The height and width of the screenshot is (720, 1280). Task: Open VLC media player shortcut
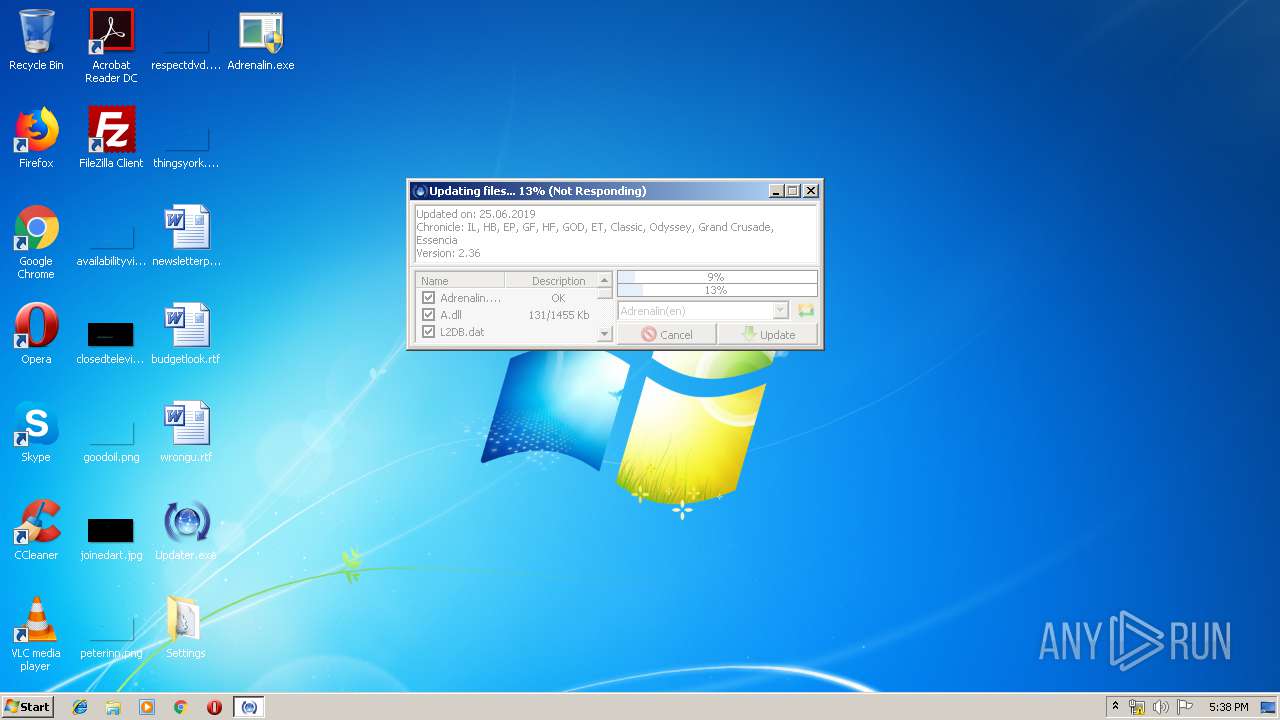[x=36, y=634]
